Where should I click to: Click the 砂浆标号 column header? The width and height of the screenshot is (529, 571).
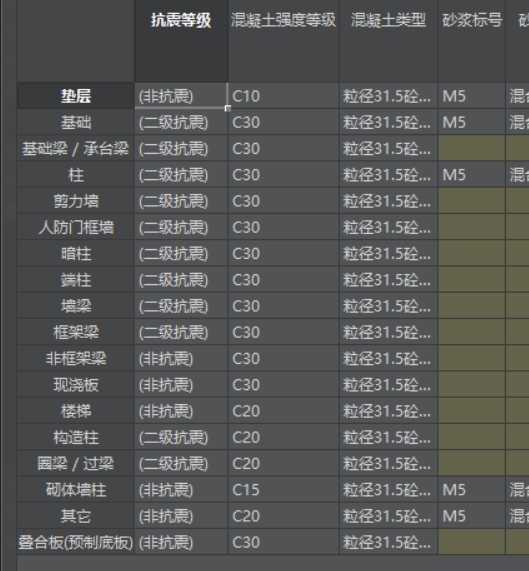pos(472,41)
